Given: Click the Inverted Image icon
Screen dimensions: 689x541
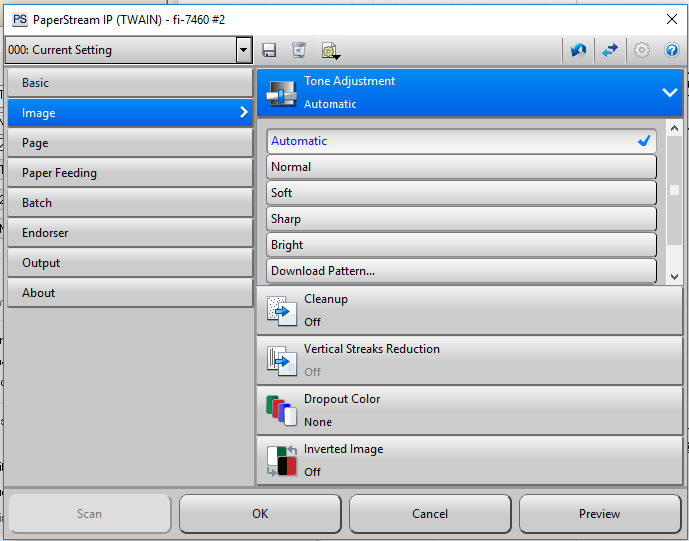Looking at the screenshot, I should (279, 460).
